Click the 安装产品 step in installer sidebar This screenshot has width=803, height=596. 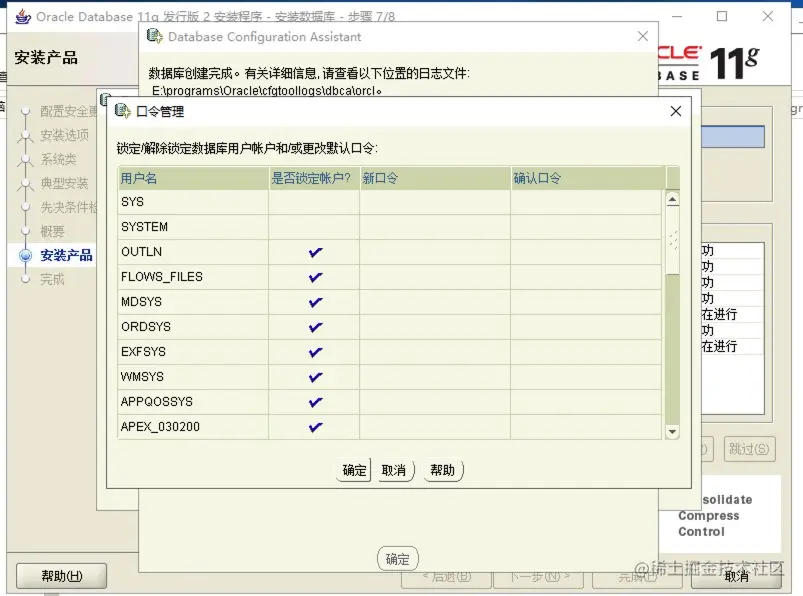pos(66,255)
